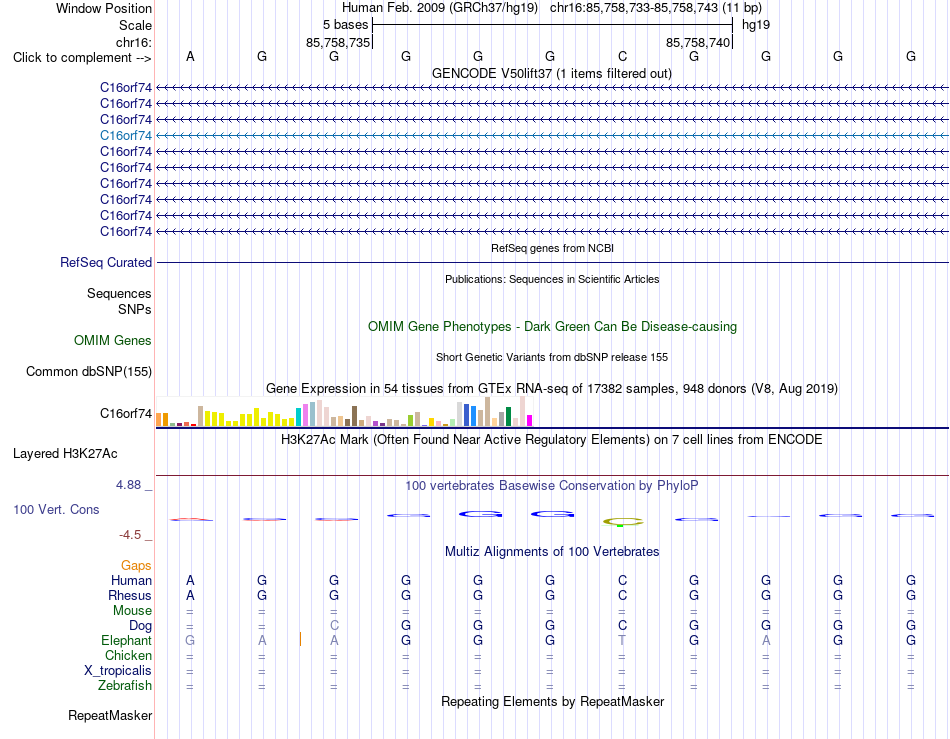Click the 4.88 upper PhyloP scale value
The image size is (950, 739).
[x=128, y=485]
